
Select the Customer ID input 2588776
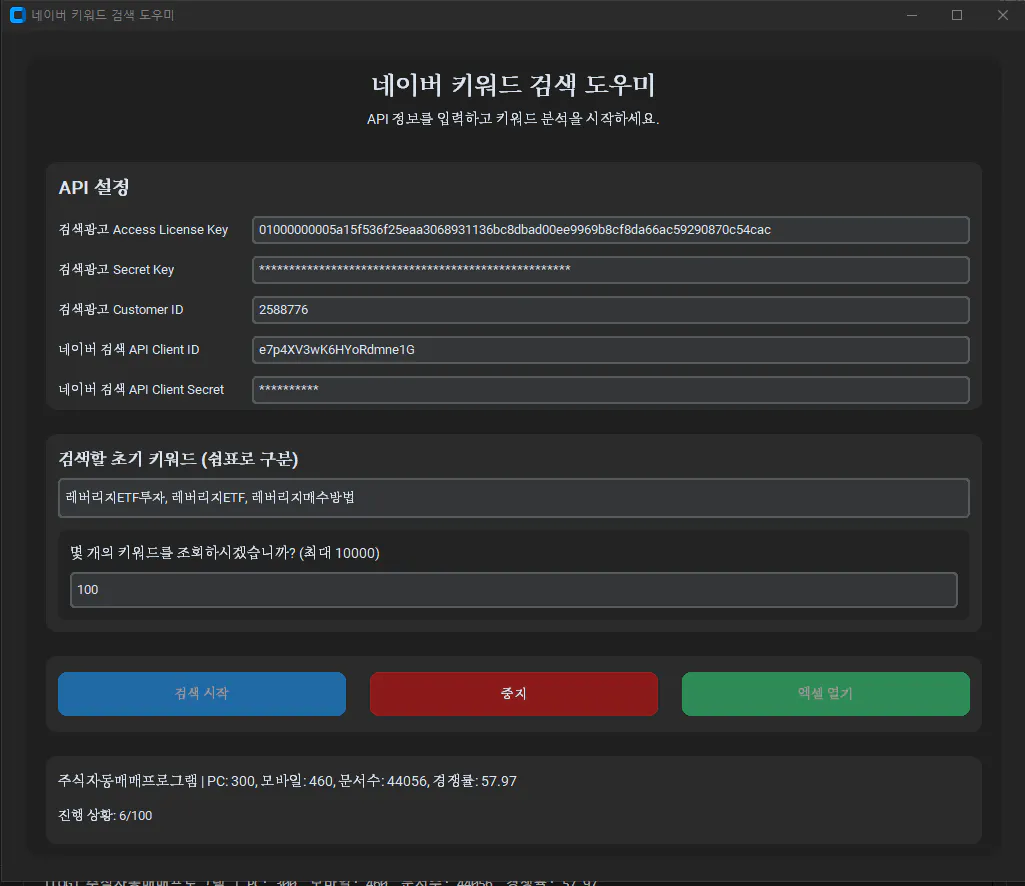pyautogui.click(x=611, y=310)
